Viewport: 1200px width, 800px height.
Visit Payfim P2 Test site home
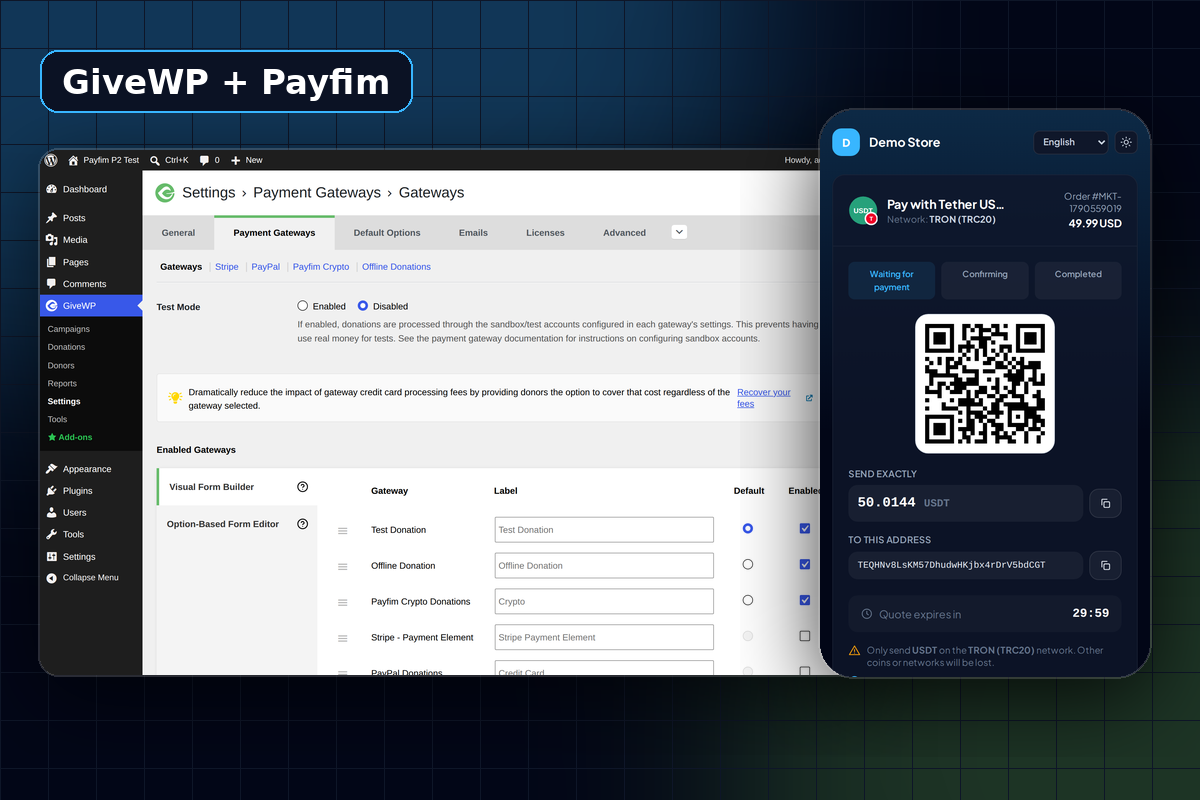click(104, 160)
